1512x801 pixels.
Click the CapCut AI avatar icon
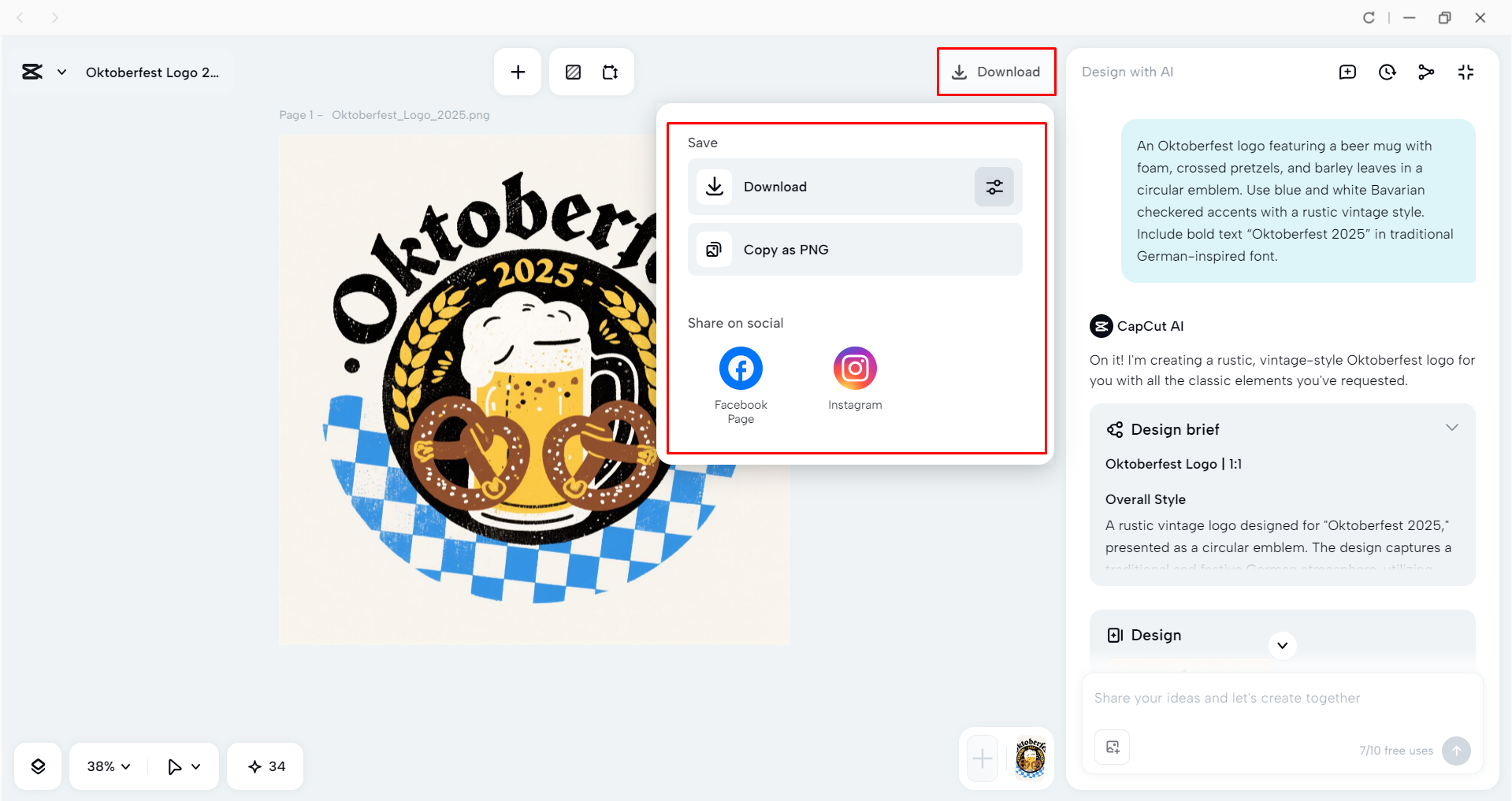[1101, 326]
